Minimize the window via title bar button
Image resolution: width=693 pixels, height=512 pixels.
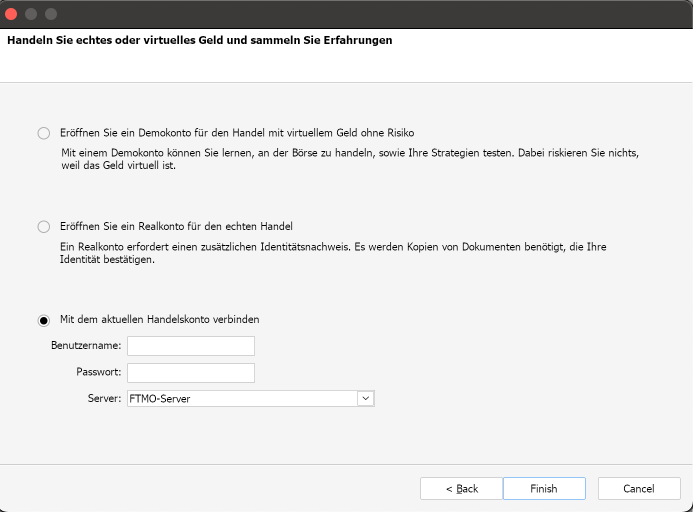tap(31, 14)
